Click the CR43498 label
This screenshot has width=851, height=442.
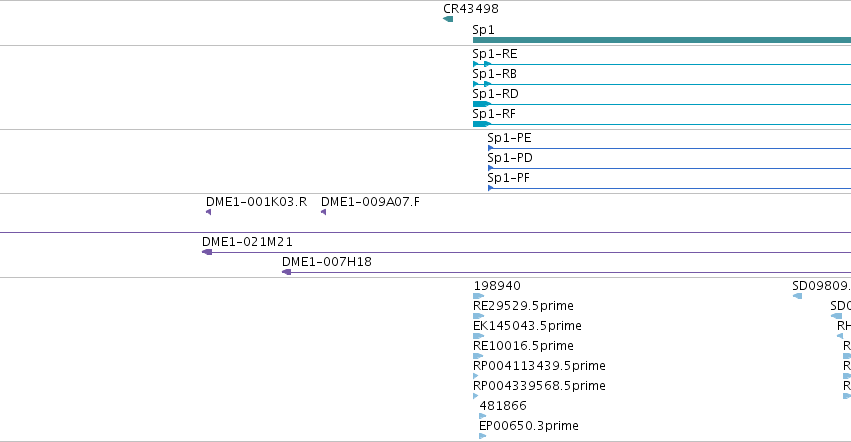pos(471,9)
